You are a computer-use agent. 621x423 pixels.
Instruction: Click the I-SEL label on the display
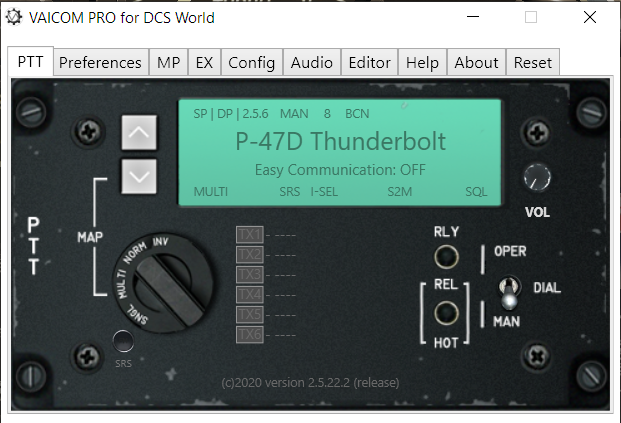324,192
